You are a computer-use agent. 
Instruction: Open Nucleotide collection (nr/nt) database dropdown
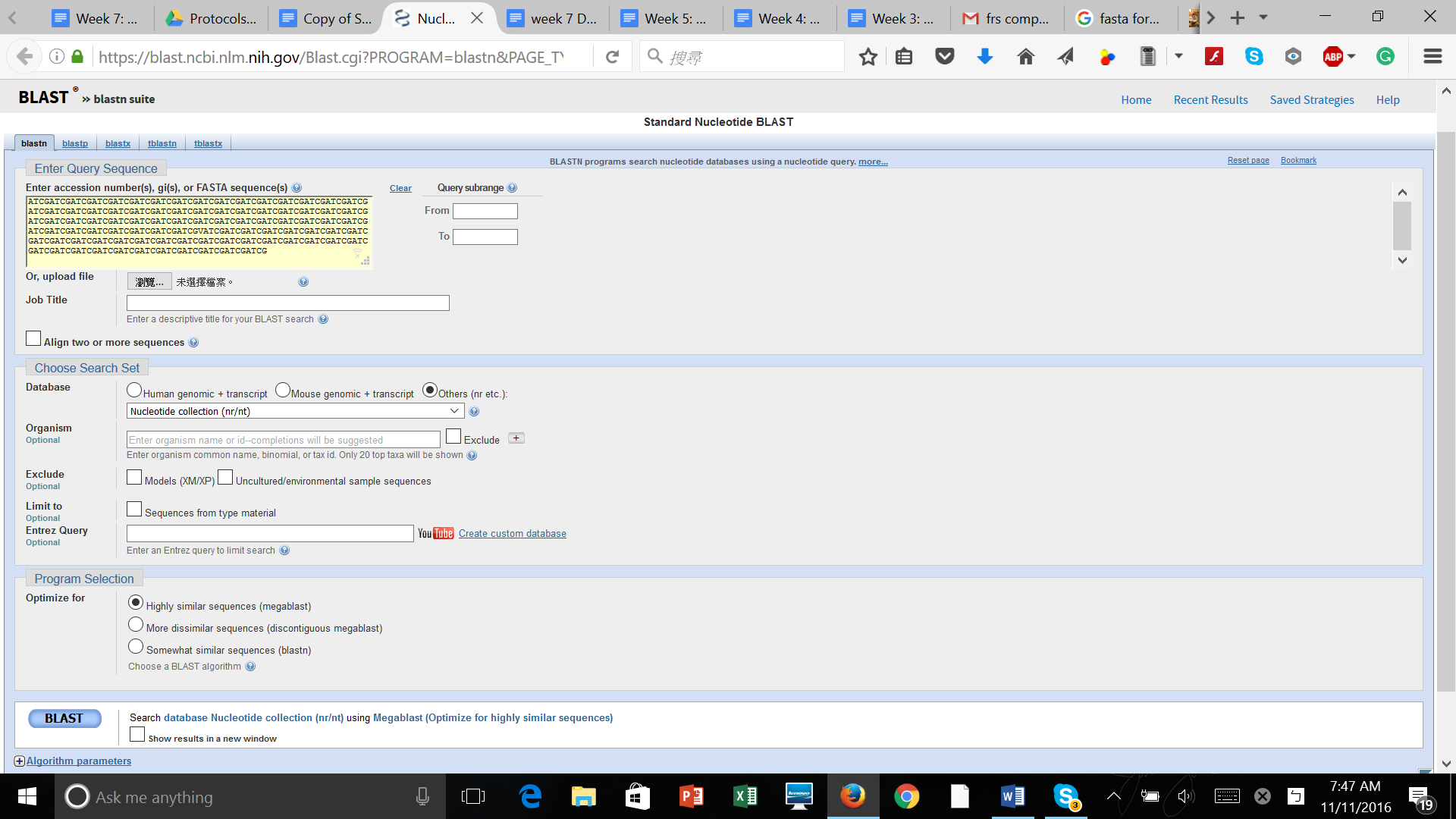[295, 411]
